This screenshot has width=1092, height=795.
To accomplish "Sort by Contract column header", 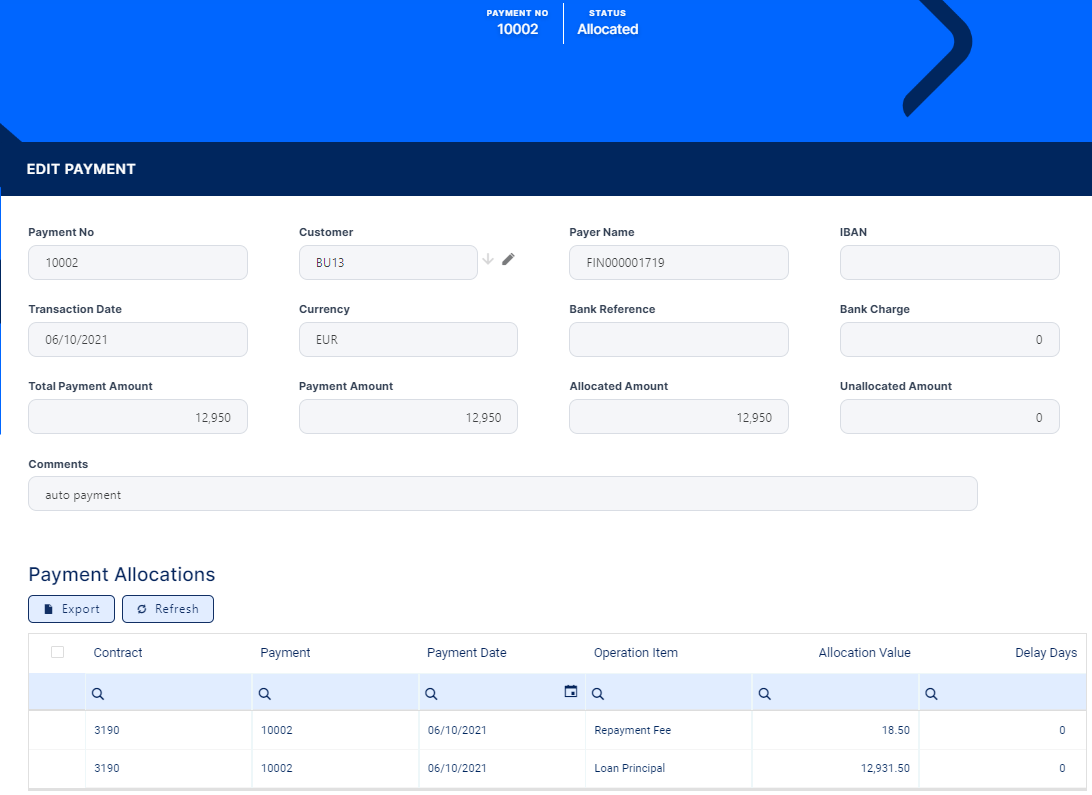I will [118, 653].
